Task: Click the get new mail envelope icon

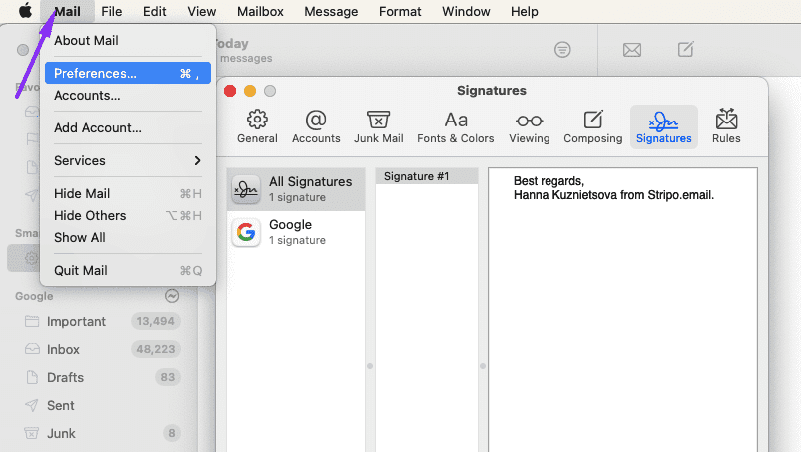Action: (632, 50)
